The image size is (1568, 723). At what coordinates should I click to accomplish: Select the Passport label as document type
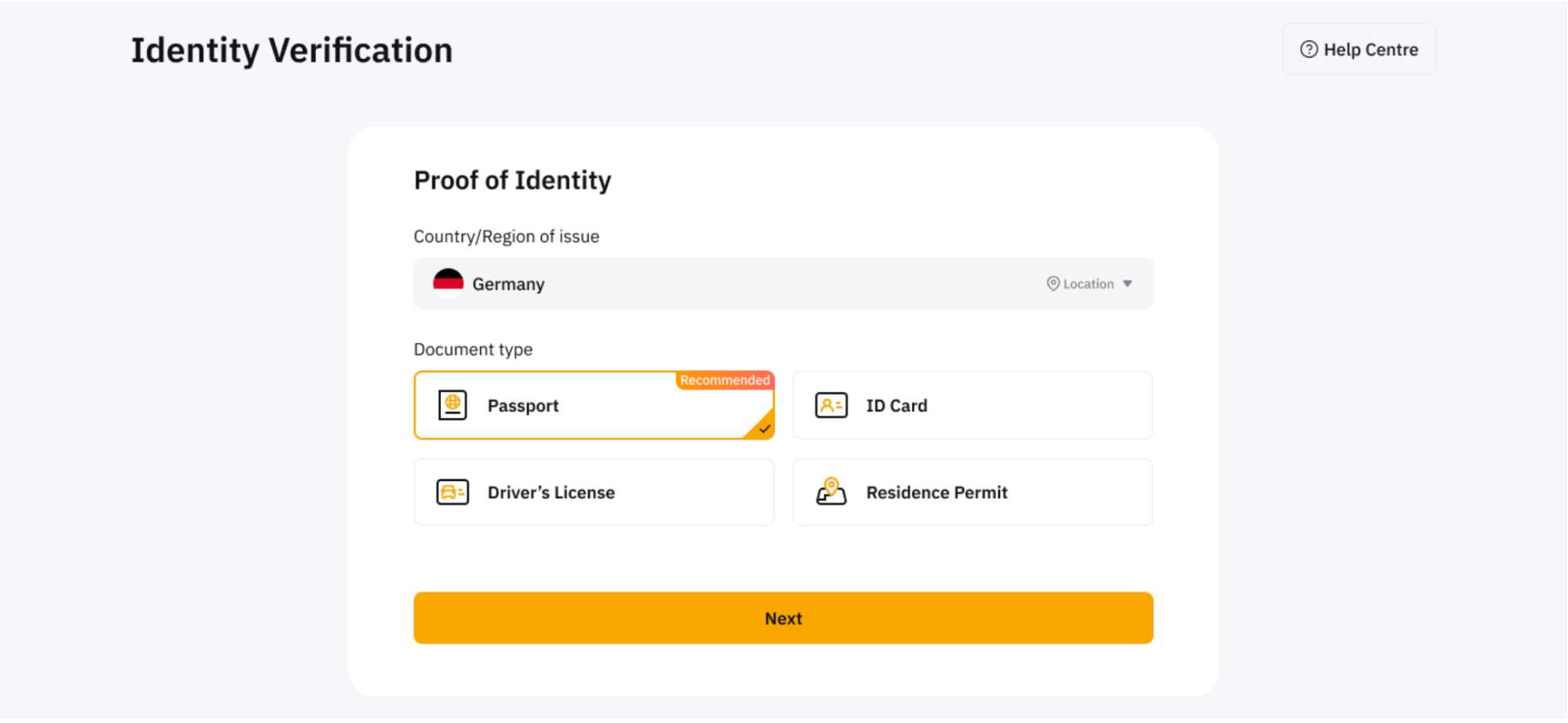point(523,406)
